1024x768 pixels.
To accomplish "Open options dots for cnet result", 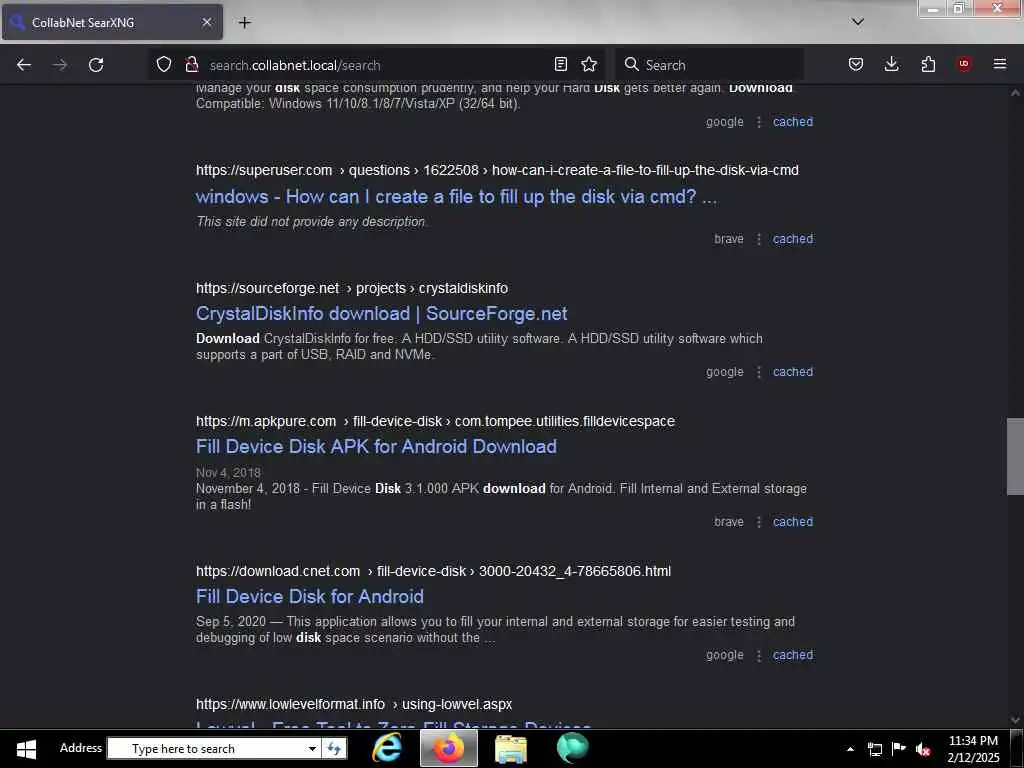I will pos(759,655).
